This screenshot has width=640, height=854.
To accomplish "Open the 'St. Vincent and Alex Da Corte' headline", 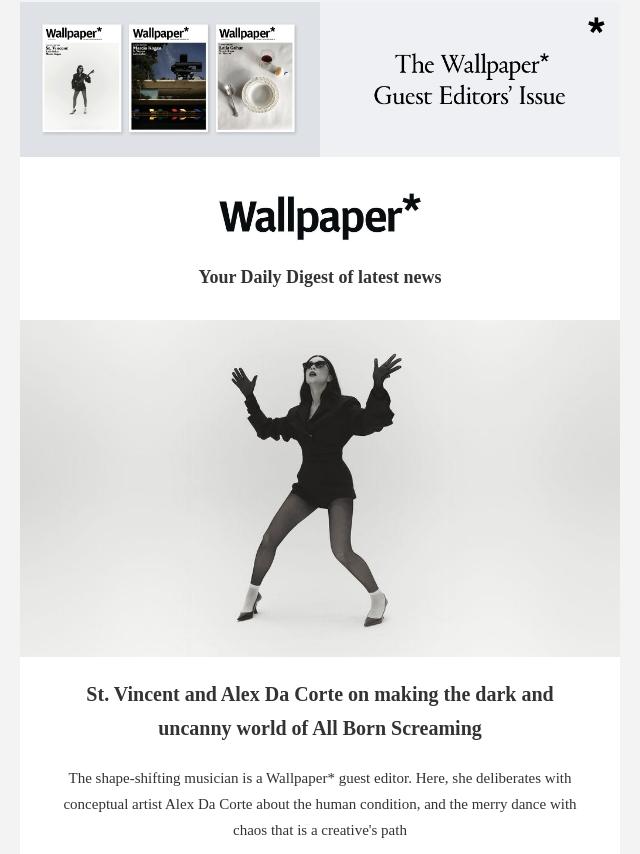I will pyautogui.click(x=320, y=711).
